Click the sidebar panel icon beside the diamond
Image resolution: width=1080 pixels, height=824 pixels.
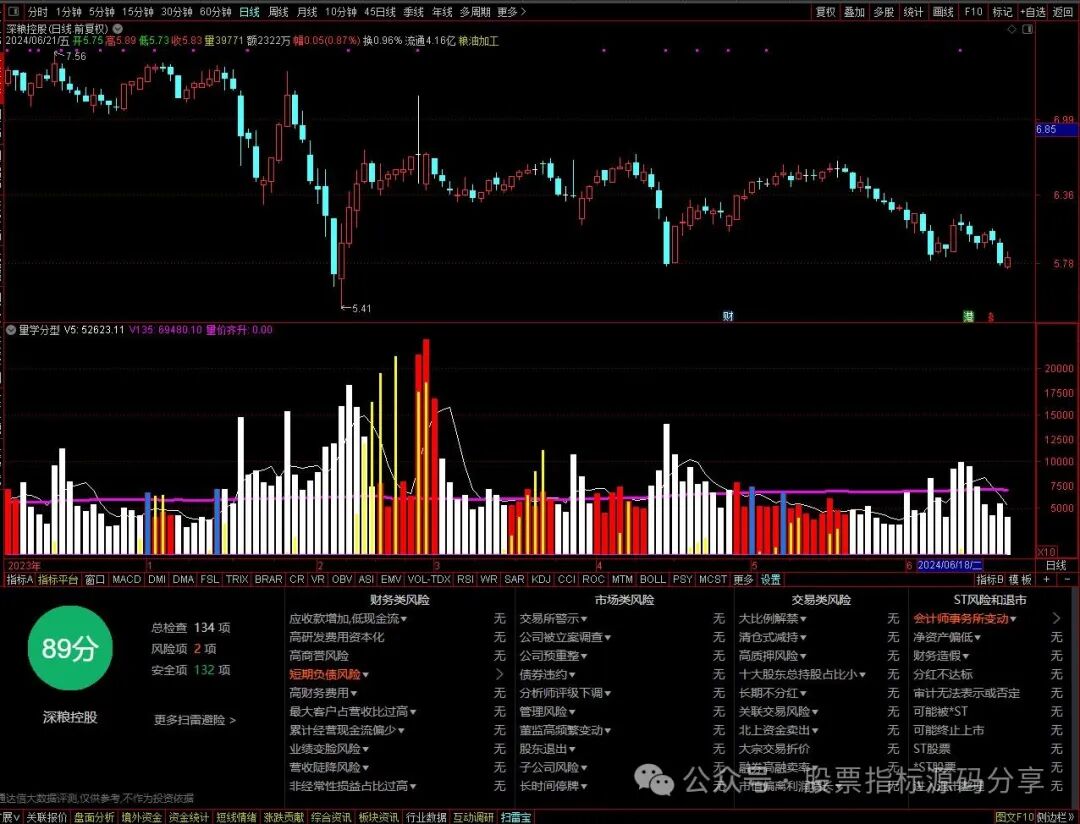coord(1028,29)
